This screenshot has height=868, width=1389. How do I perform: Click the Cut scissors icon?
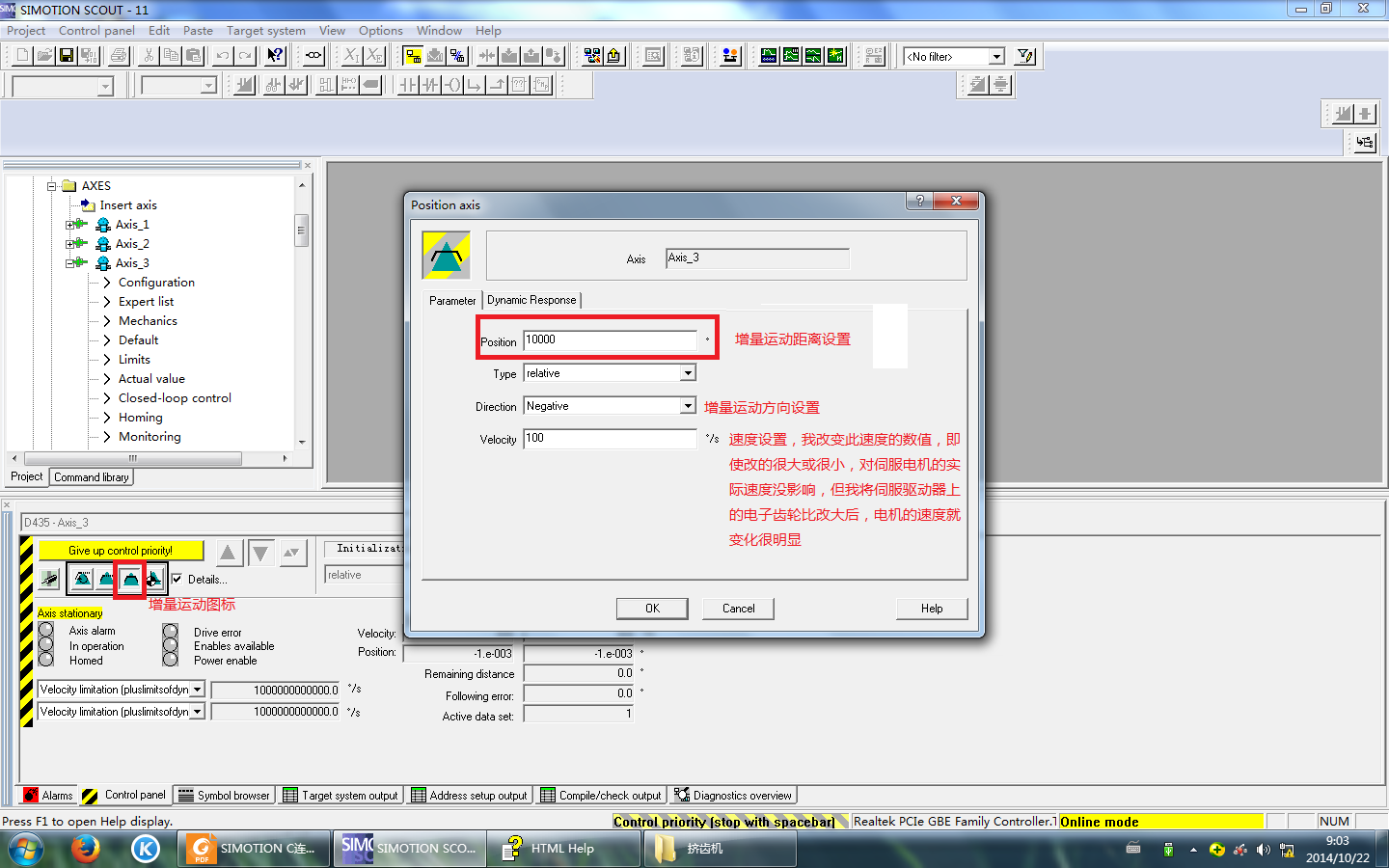point(149,56)
